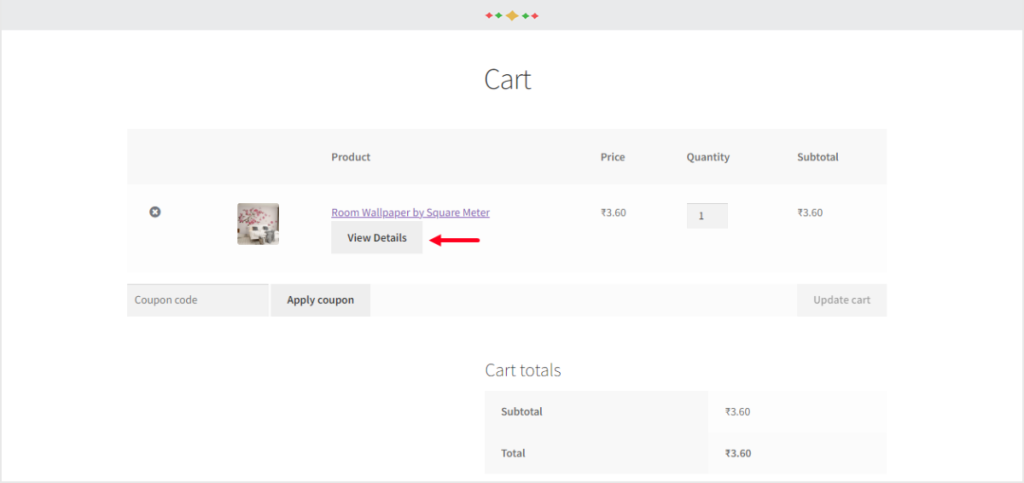Select the Total label in Cart totals
This screenshot has width=1024, height=483.
click(x=513, y=453)
